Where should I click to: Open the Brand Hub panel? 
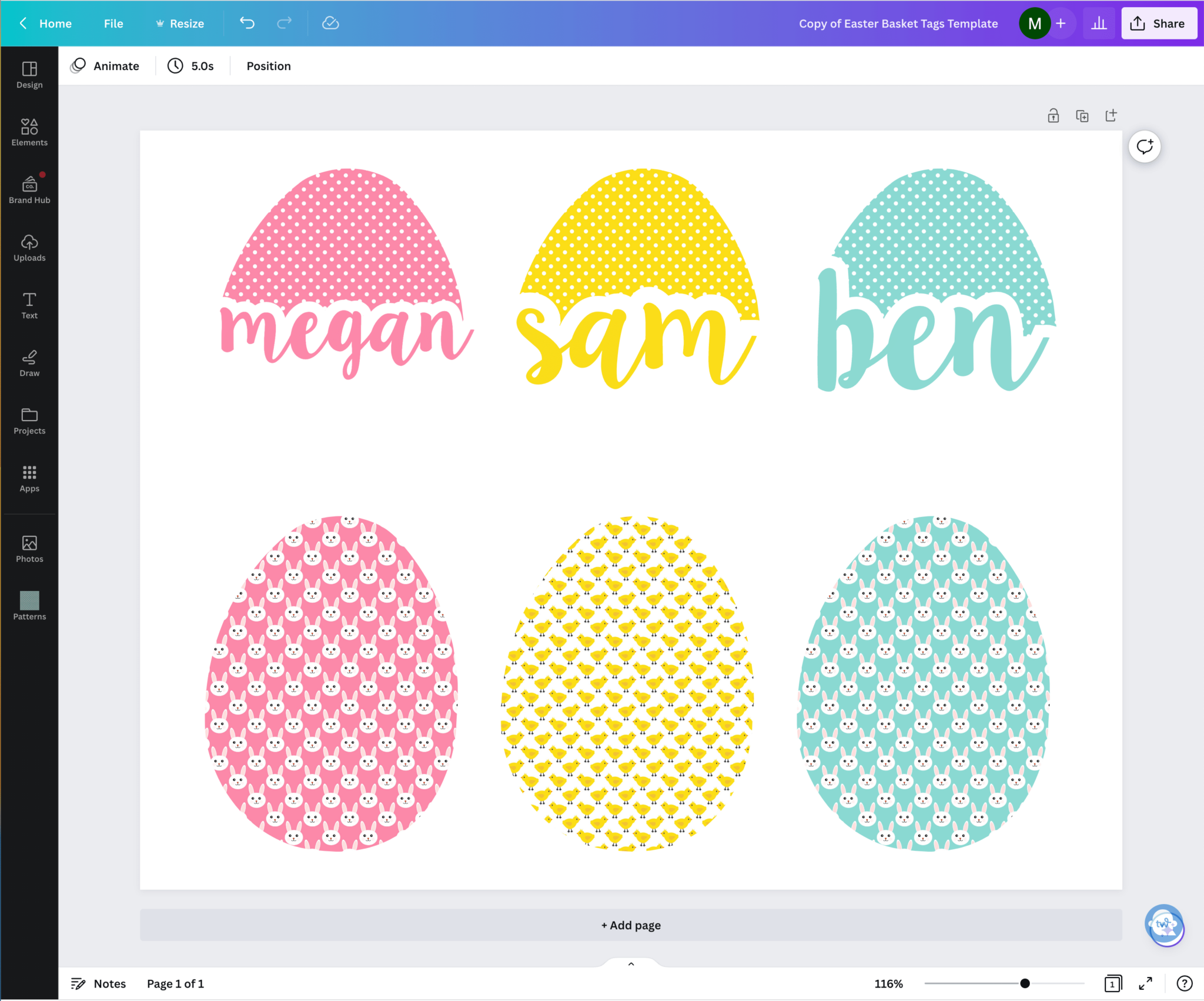29,189
